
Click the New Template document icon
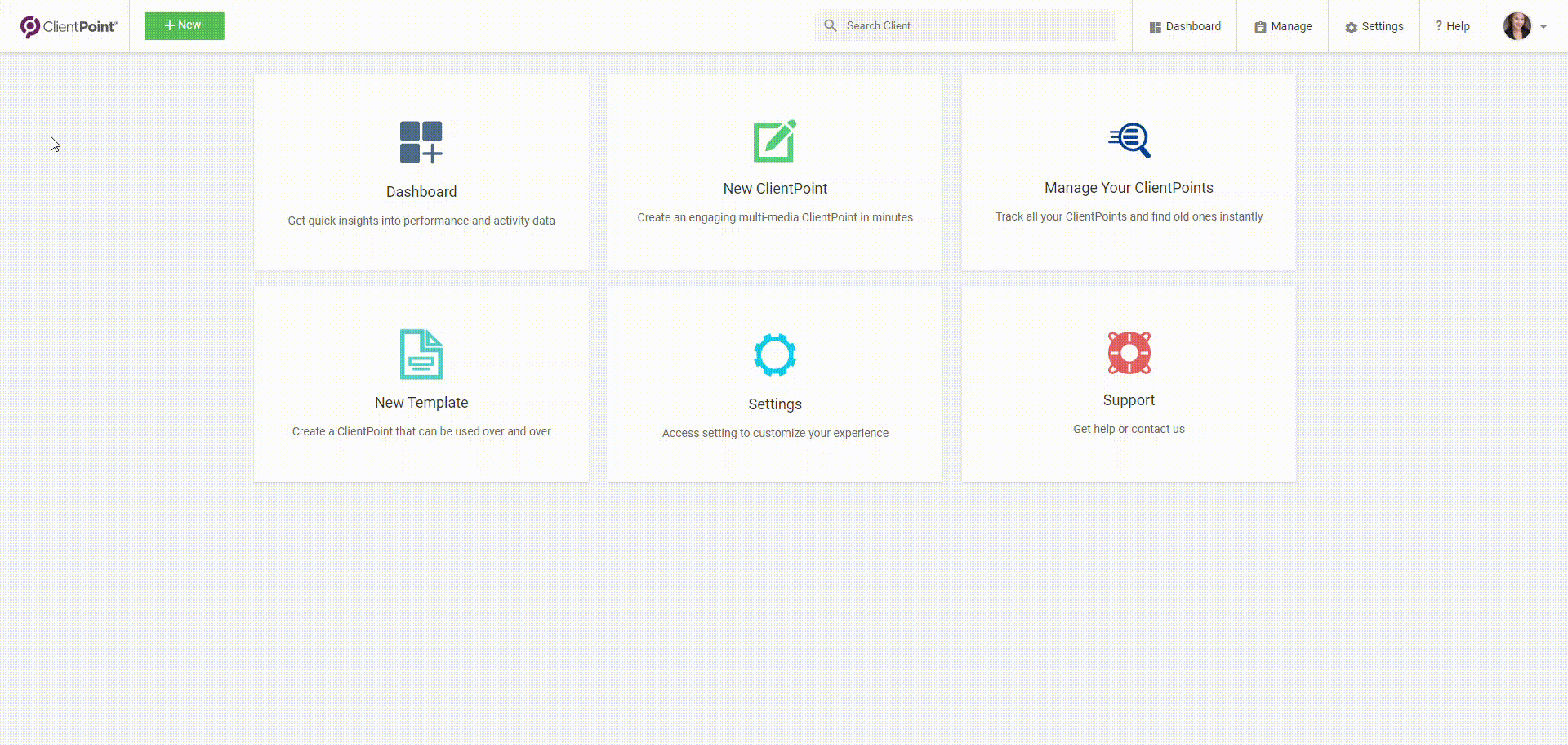(421, 354)
